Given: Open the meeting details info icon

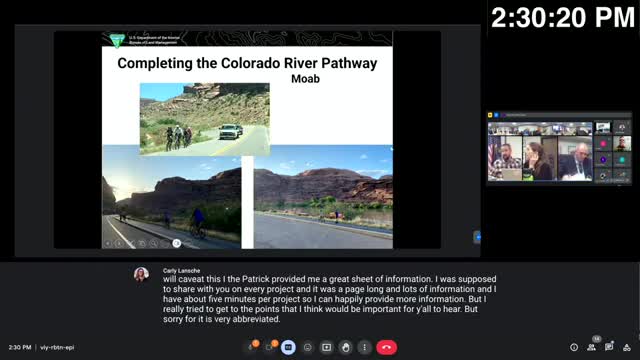Looking at the screenshot, I should coord(574,347).
